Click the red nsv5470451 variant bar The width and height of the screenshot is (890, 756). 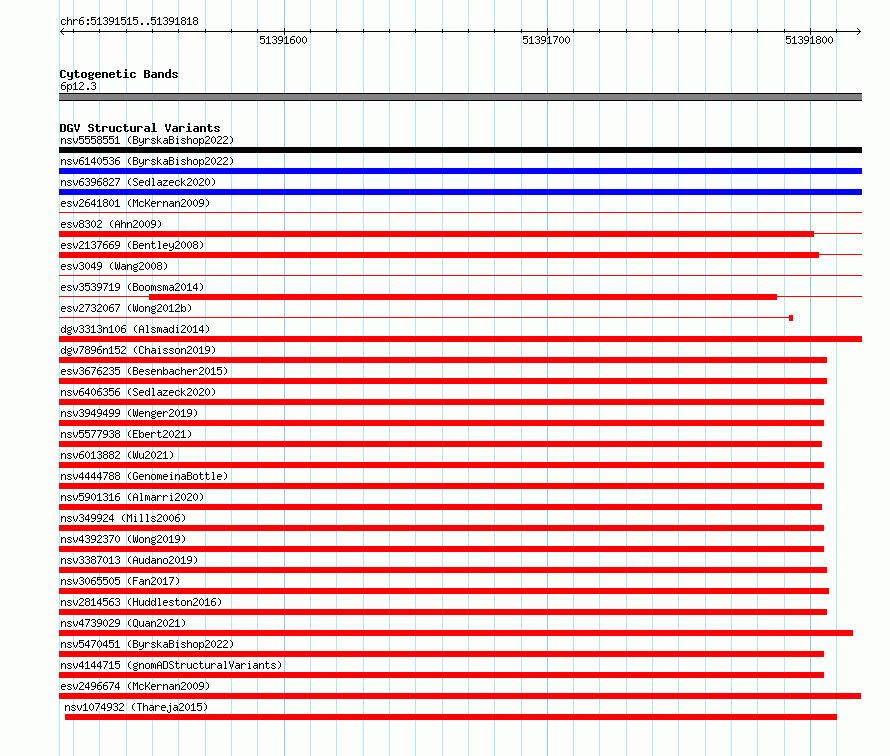point(442,654)
